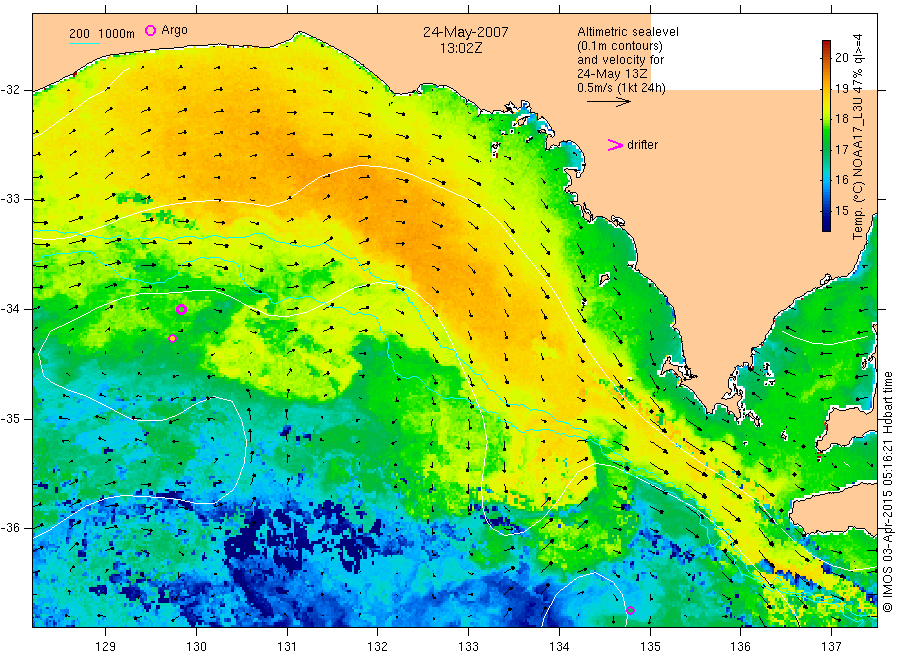
Task: Select the small Argo float marker near 34.3°S
Action: [x=172, y=339]
